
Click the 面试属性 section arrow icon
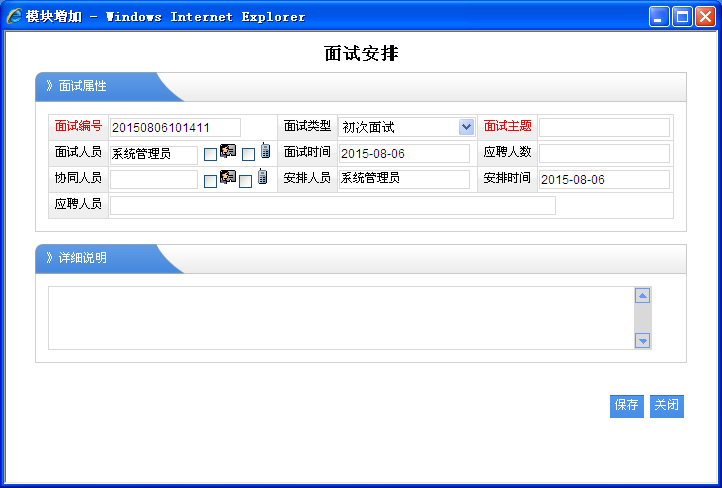tap(49, 86)
